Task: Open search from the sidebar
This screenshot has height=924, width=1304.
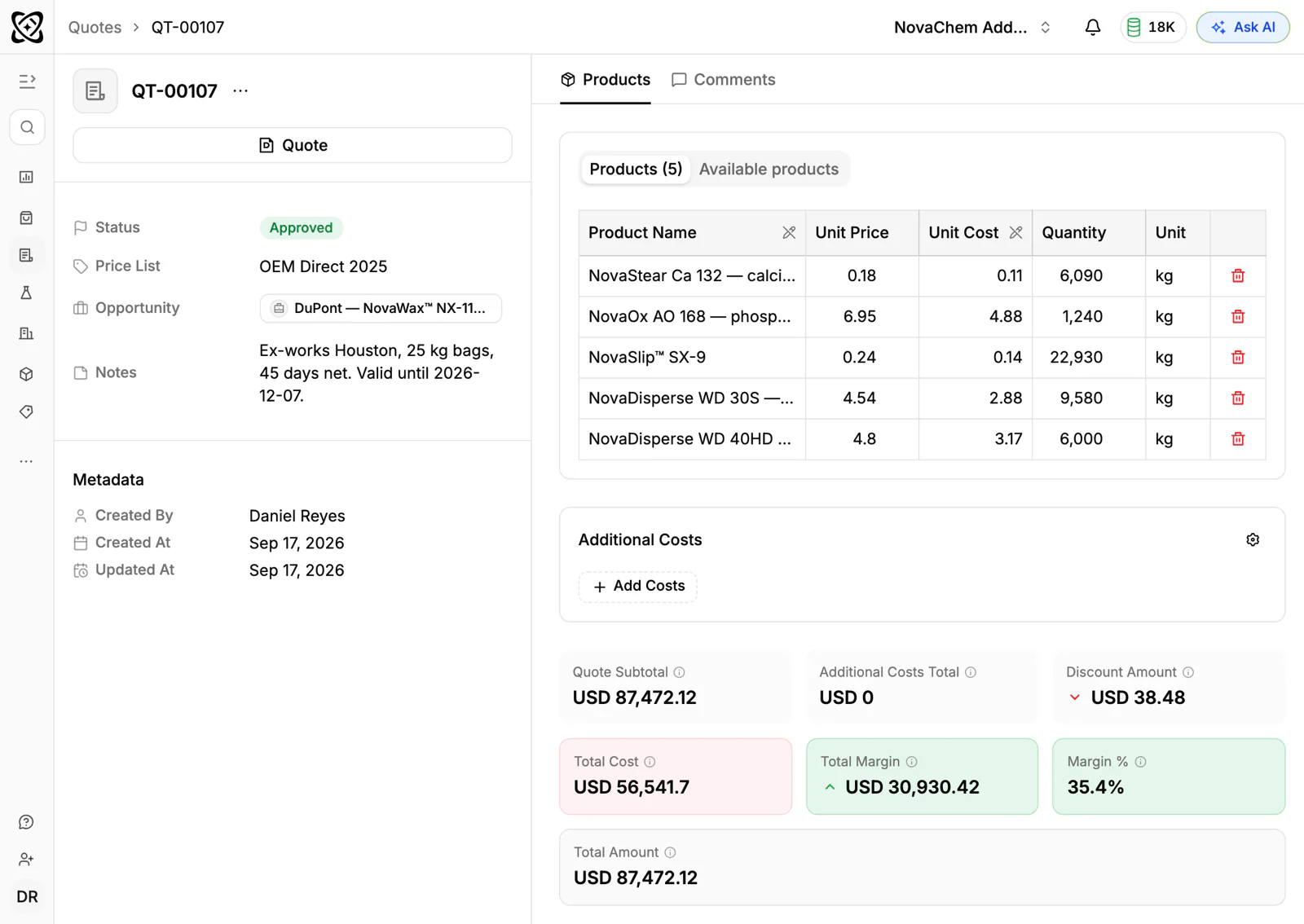Action: [x=27, y=127]
